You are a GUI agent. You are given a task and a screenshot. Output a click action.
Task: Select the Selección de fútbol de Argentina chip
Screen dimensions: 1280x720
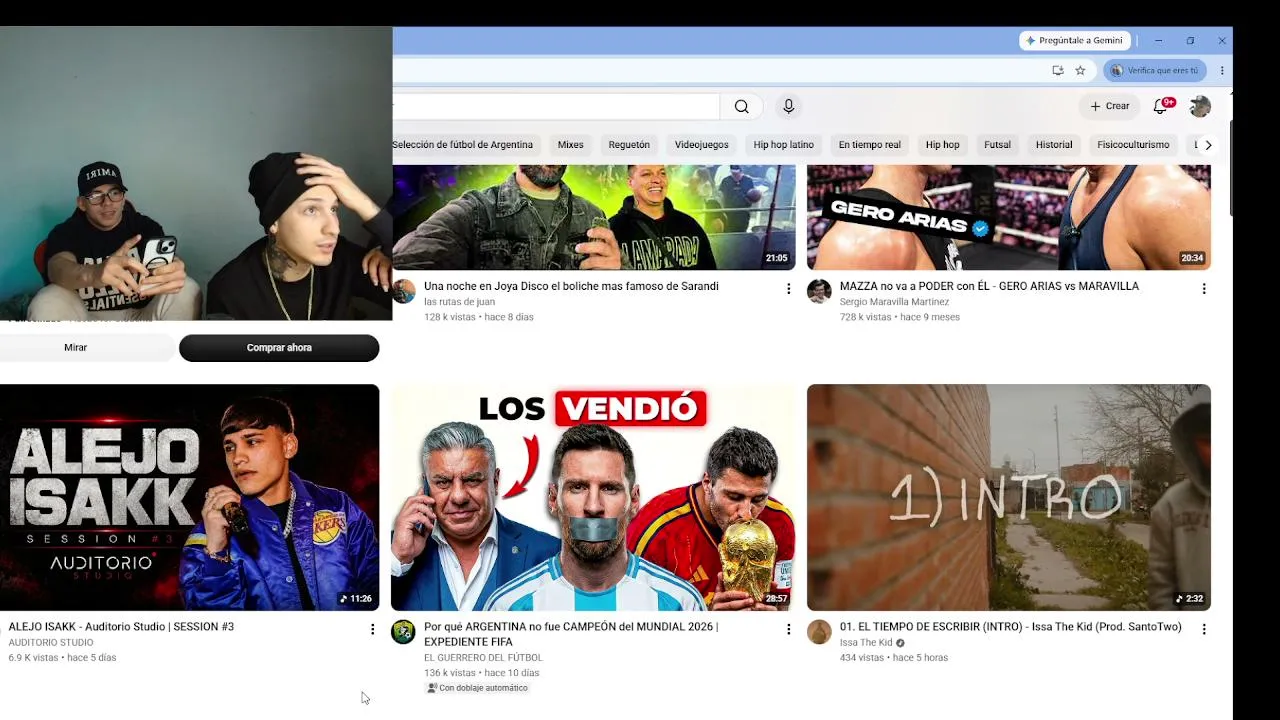pyautogui.click(x=462, y=145)
